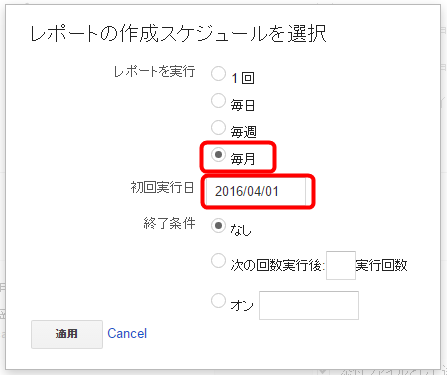Click the 1回 label text
Screen dimensions: 447x375
click(x=243, y=78)
